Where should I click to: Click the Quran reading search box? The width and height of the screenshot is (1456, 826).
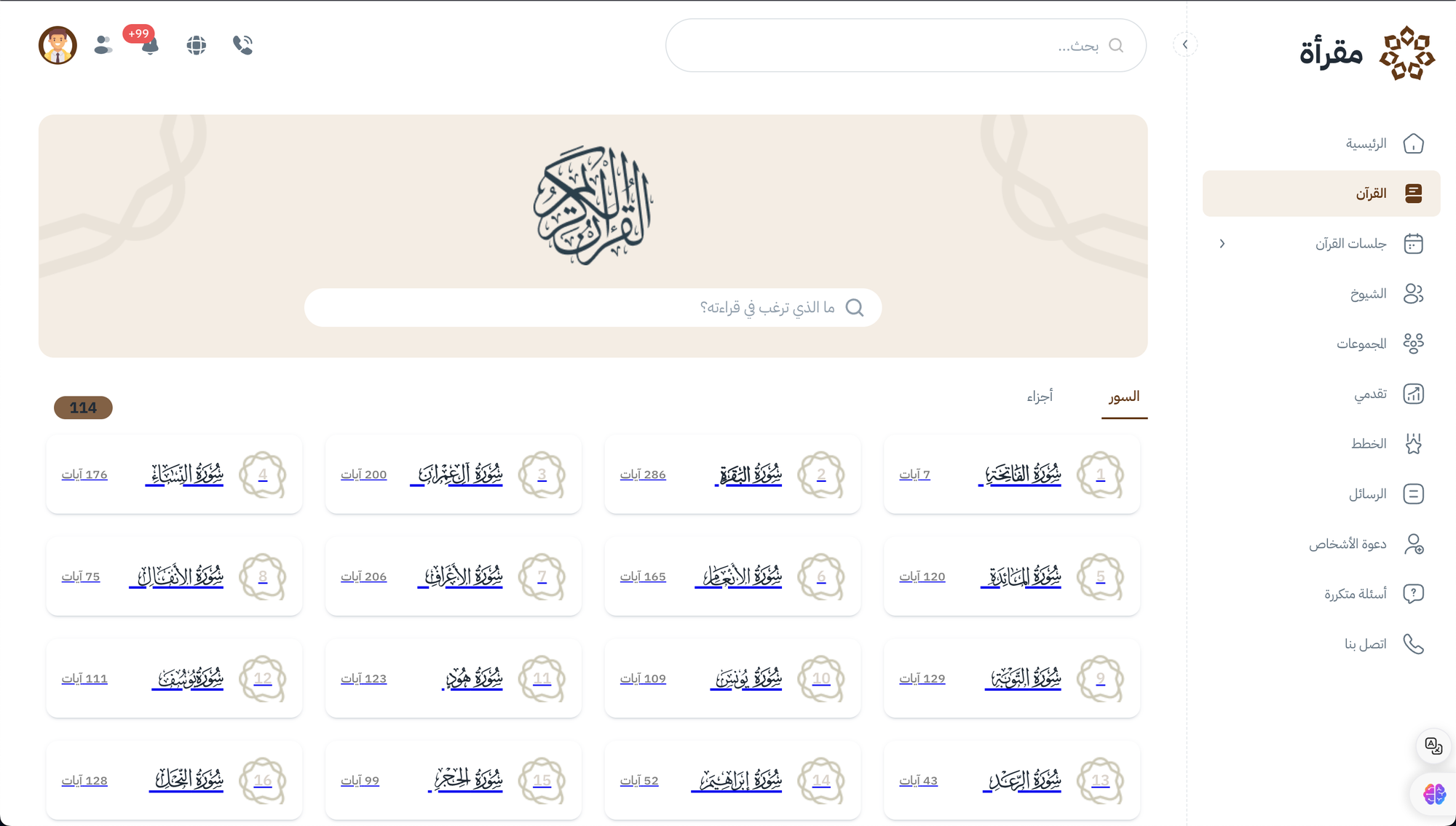(593, 308)
